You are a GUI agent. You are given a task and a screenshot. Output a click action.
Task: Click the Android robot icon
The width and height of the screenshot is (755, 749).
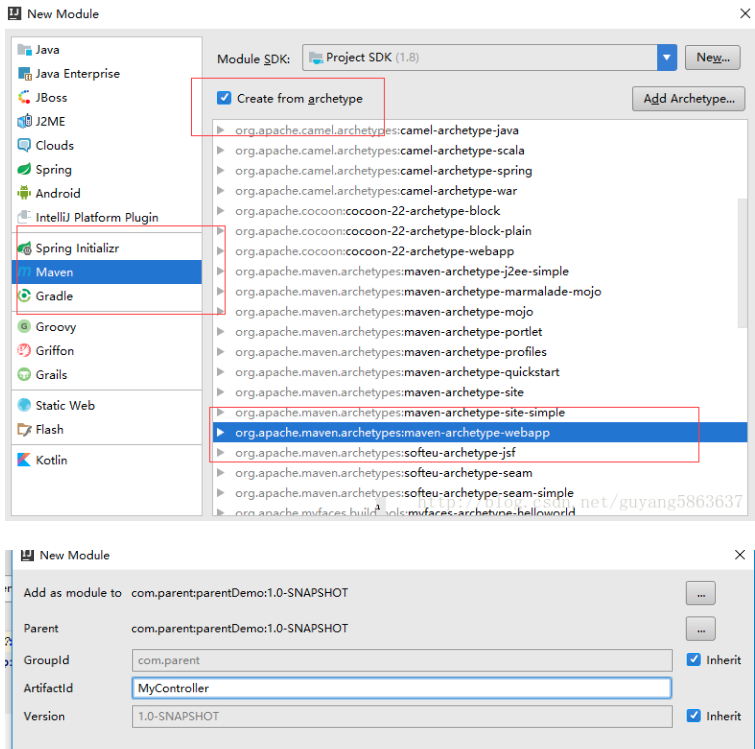[24, 193]
